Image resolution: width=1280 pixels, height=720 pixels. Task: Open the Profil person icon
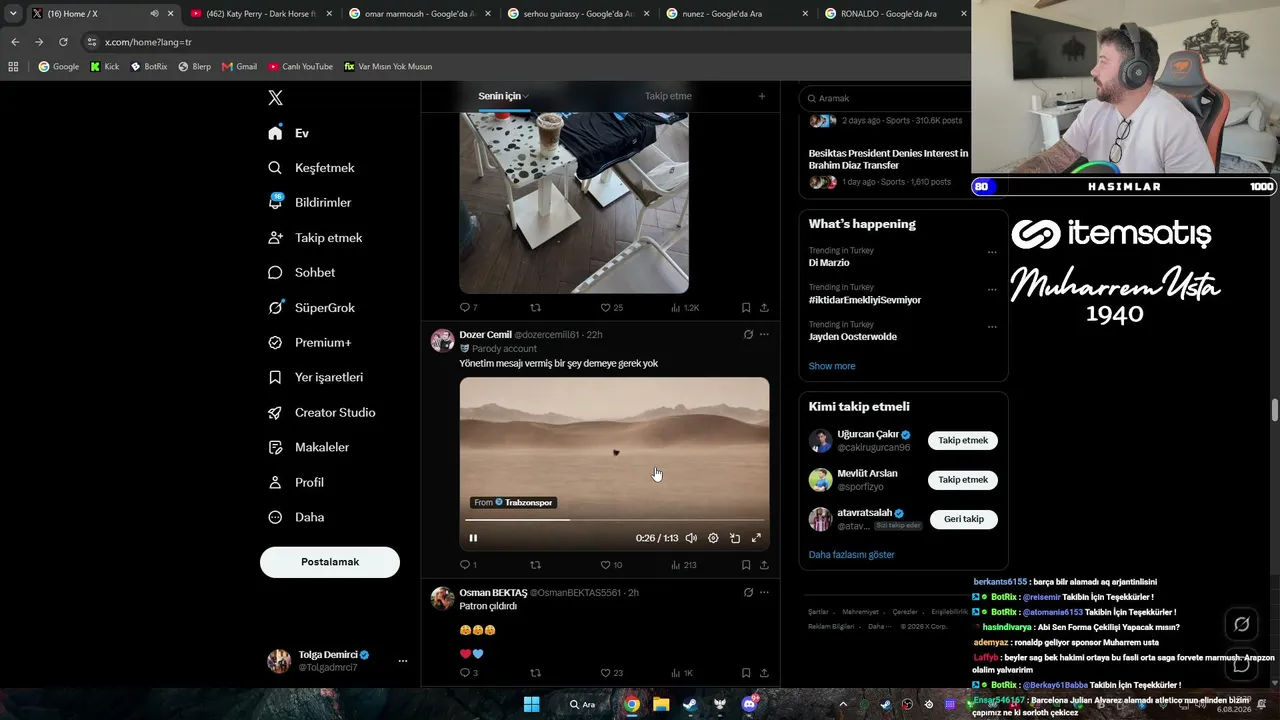(x=275, y=483)
